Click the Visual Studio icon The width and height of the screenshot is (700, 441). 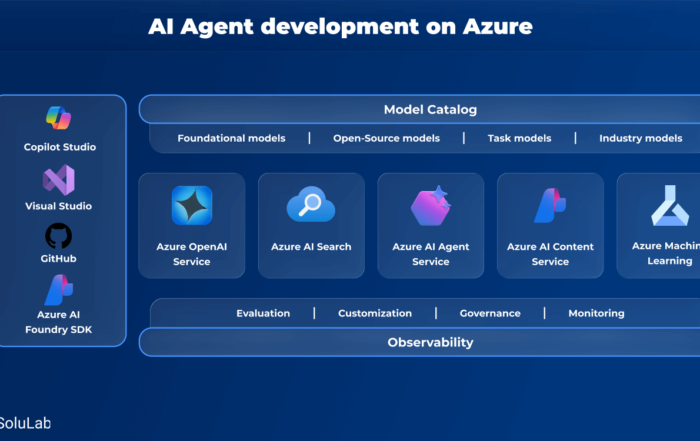coord(58,179)
